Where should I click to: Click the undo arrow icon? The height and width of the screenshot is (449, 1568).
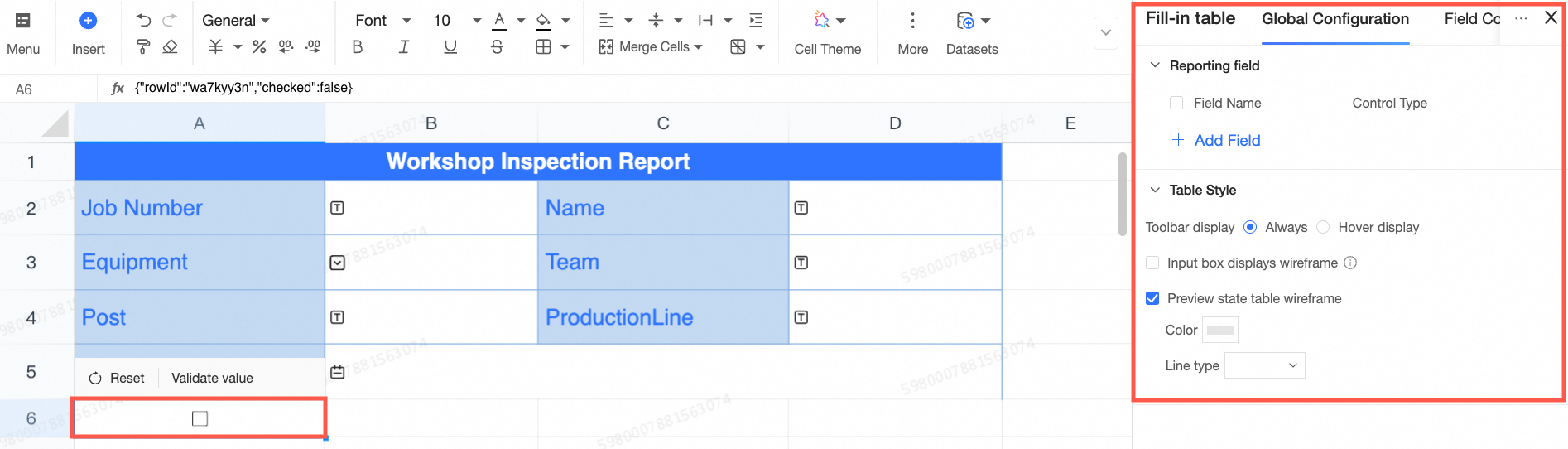point(144,20)
